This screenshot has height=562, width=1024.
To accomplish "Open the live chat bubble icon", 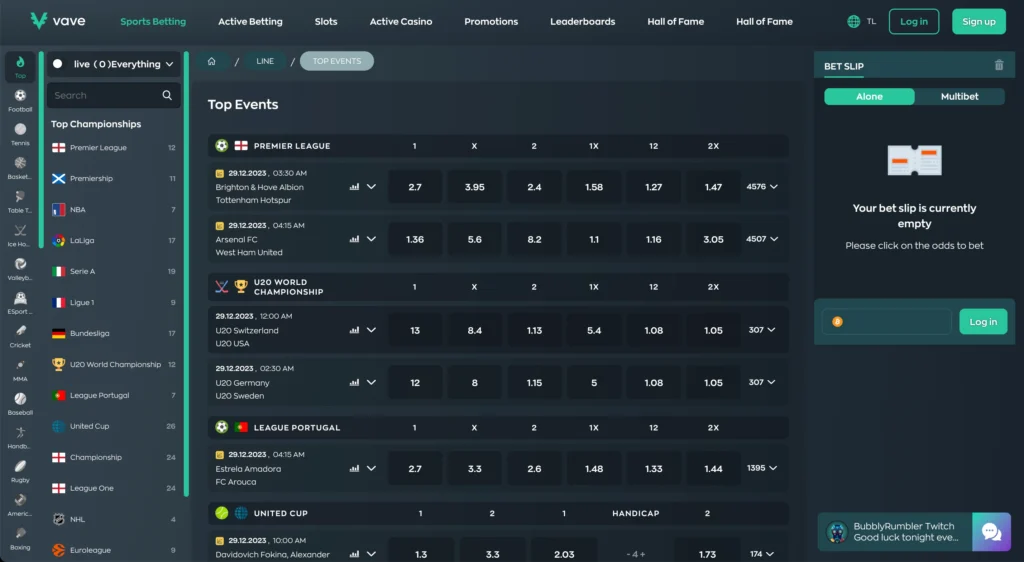I will point(991,532).
